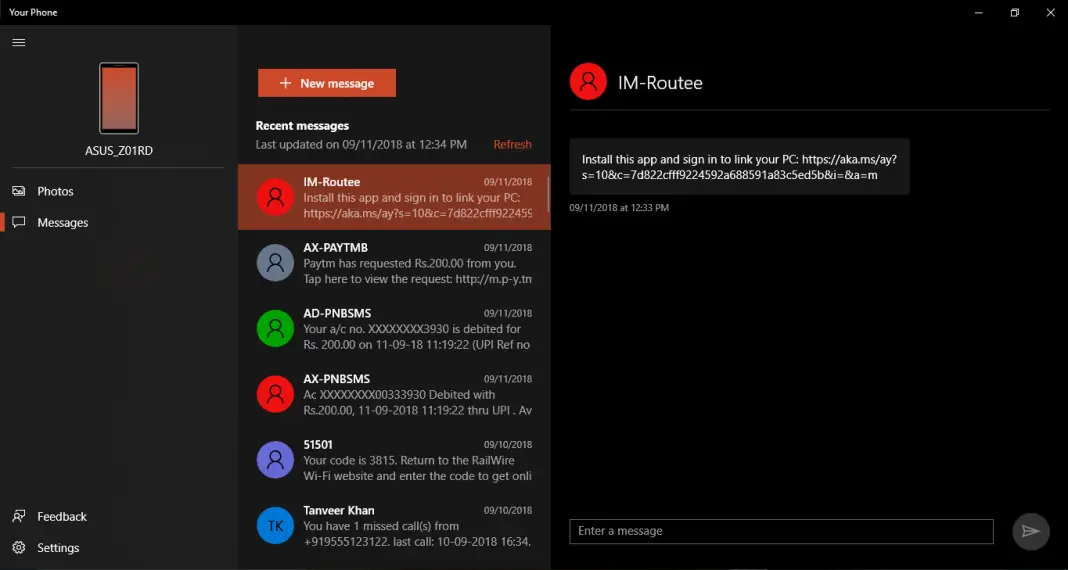Select the IM-Routee conversation in list

(x=417, y=197)
